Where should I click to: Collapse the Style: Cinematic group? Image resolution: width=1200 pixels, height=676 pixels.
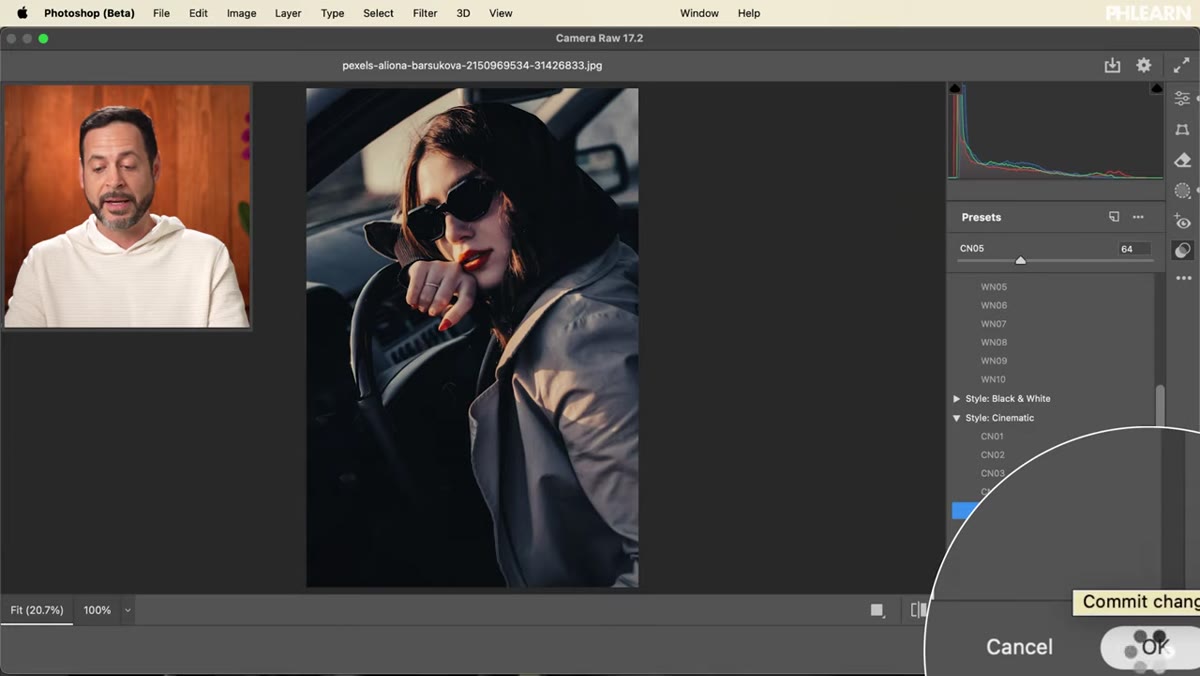point(957,418)
